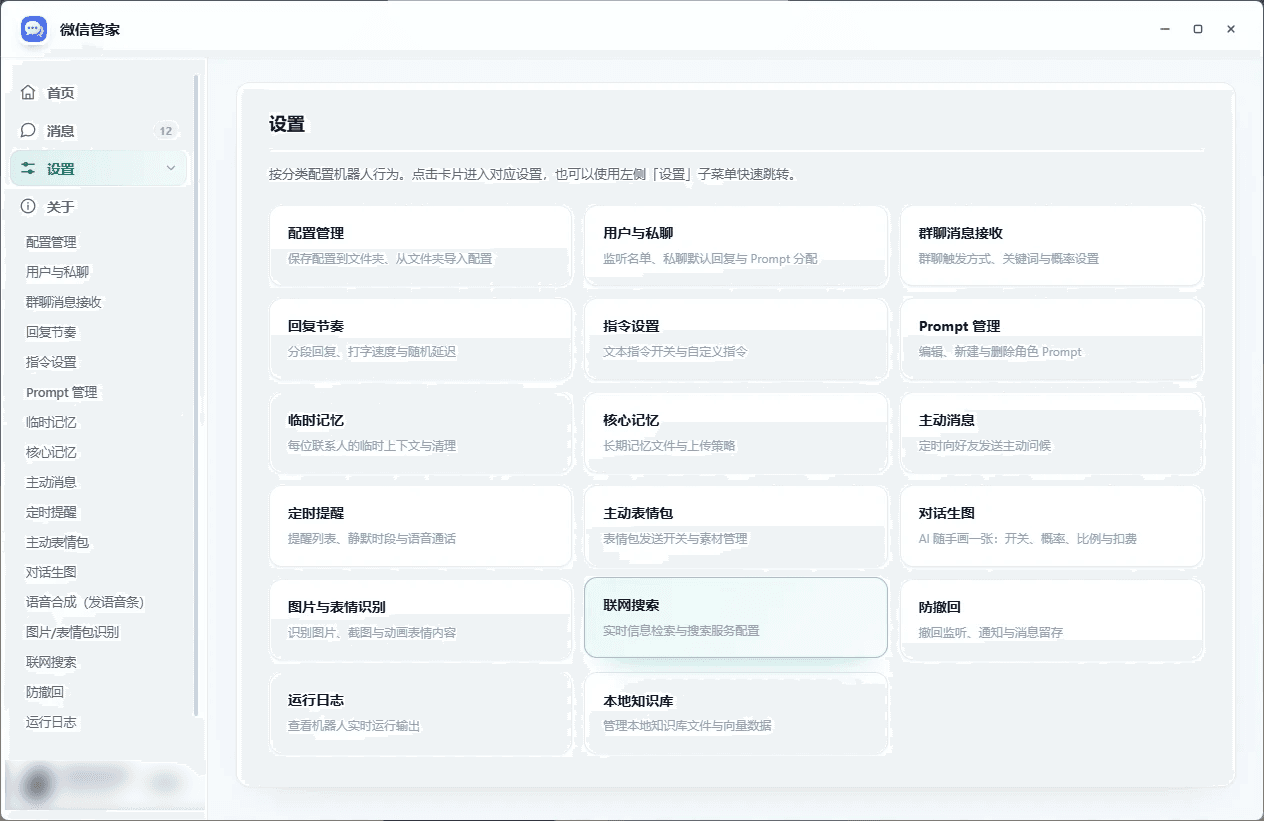
Task: Go to 临时记忆 submenu item
Action: [51, 422]
